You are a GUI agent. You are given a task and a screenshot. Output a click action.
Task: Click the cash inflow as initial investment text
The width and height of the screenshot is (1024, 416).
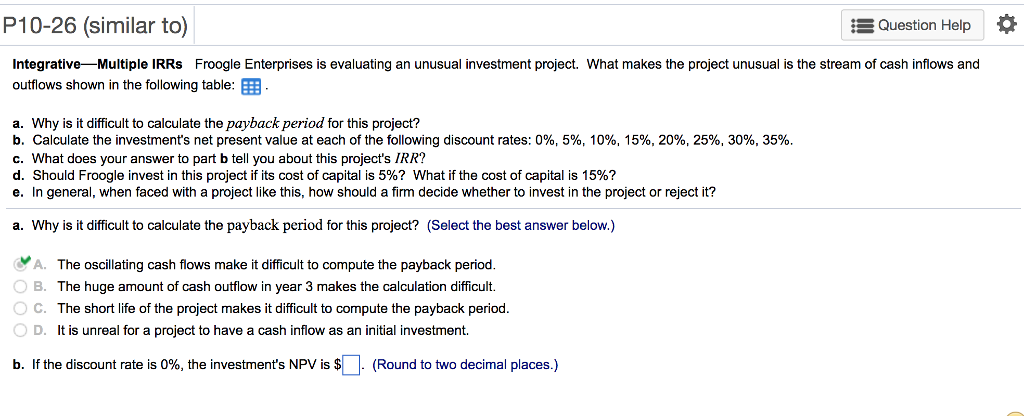pos(262,330)
